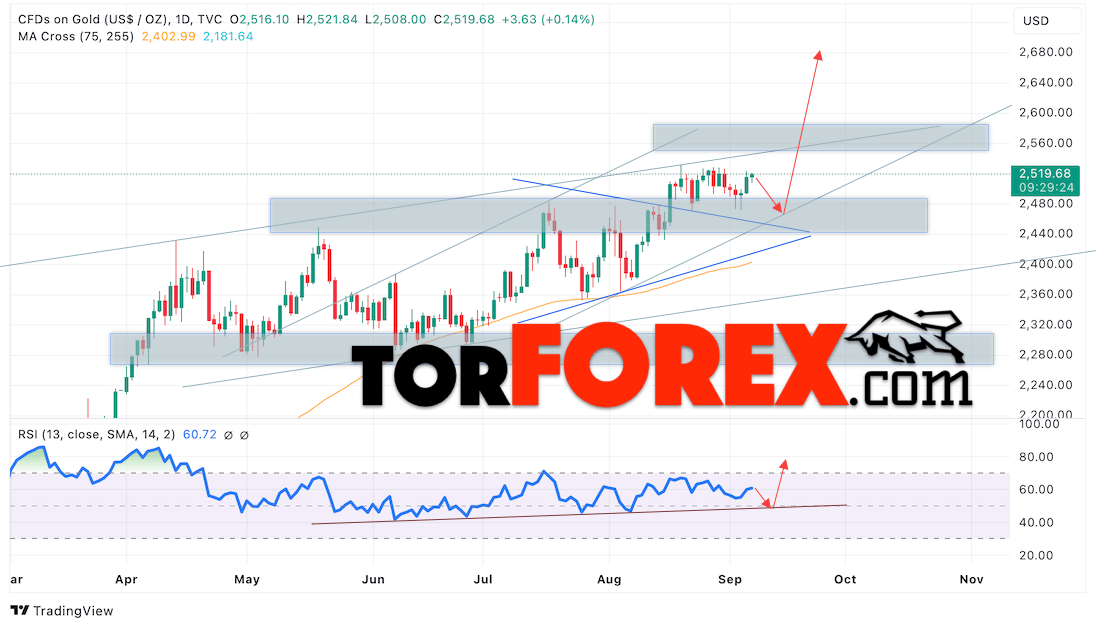Click the 2,600.00 price axis label
This screenshot has width=1096, height=628.
(1046, 113)
